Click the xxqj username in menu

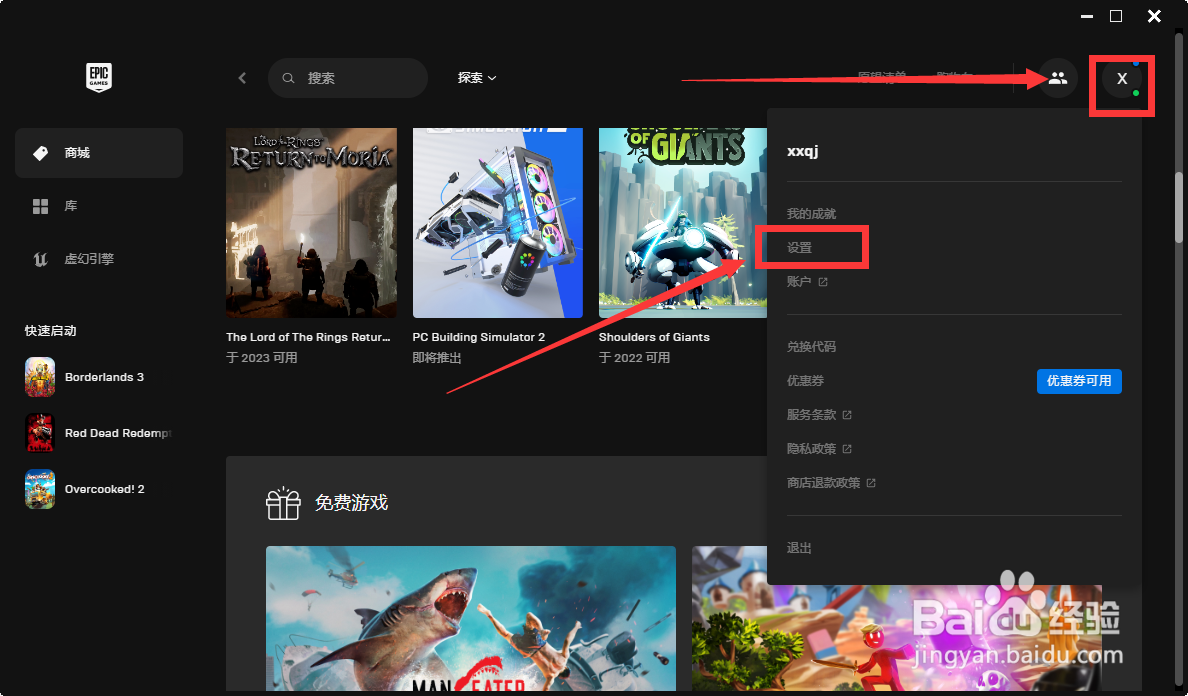802,151
